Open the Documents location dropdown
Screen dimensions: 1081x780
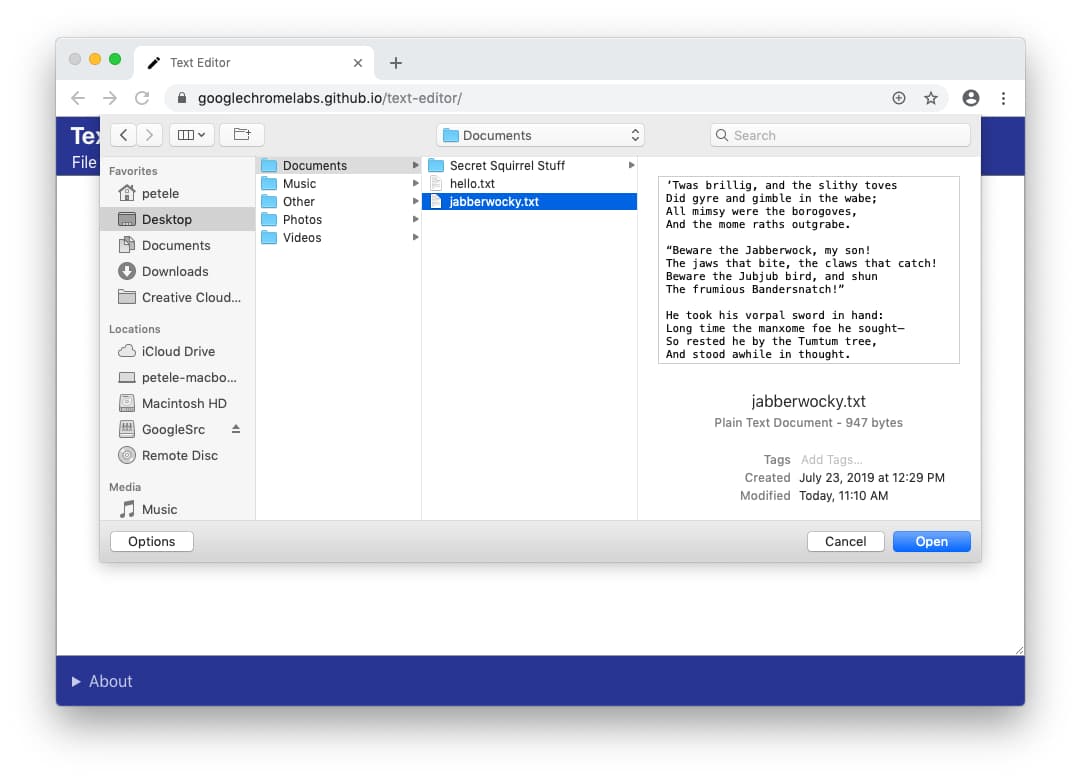click(x=540, y=134)
